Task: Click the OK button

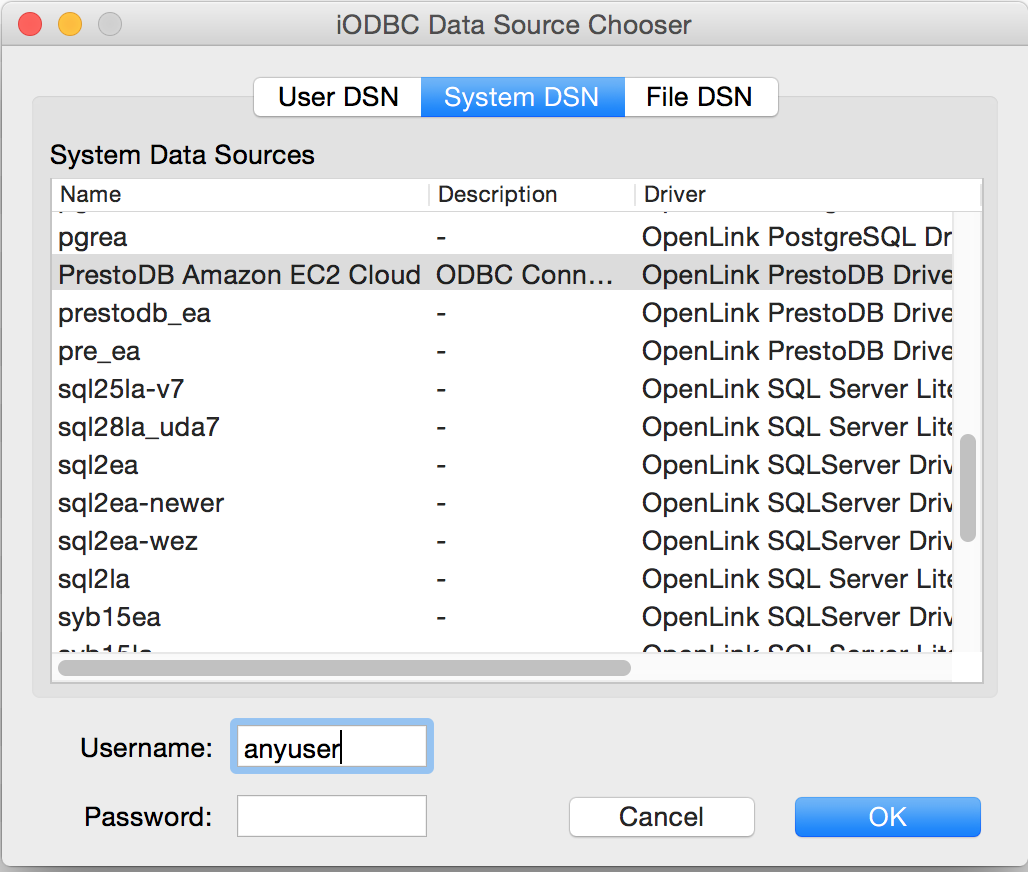Action: 888,817
